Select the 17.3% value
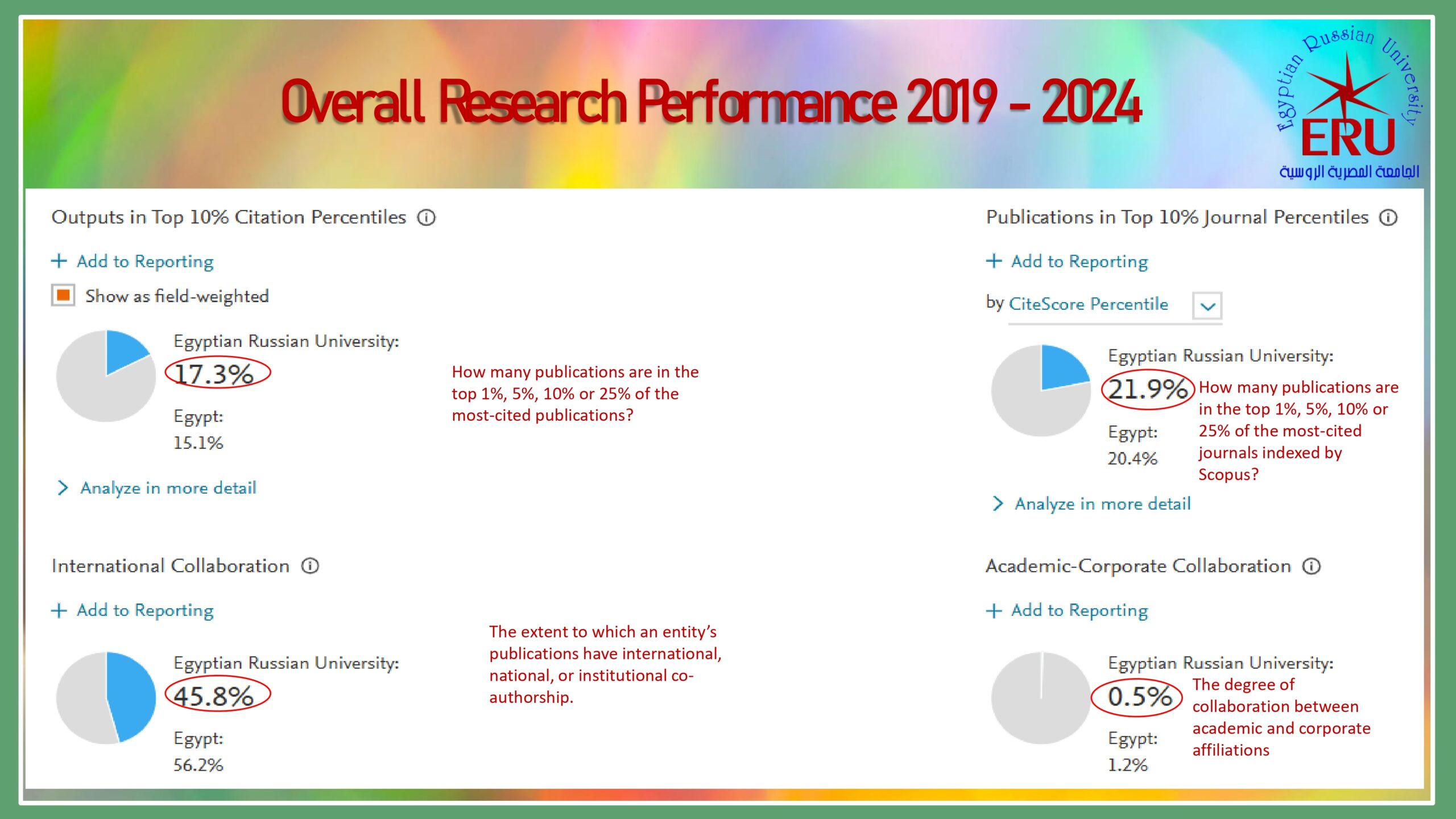Viewport: 1456px width, 819px height. click(x=214, y=374)
